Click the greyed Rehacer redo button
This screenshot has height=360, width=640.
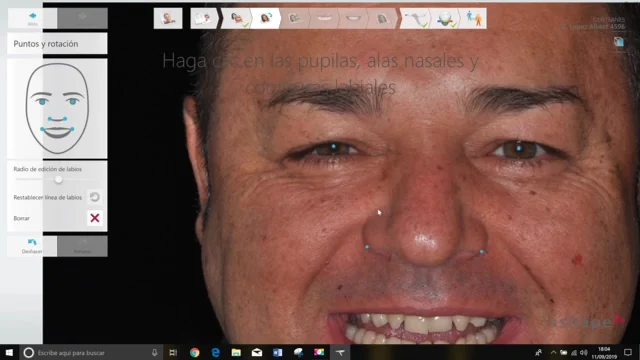coord(82,246)
